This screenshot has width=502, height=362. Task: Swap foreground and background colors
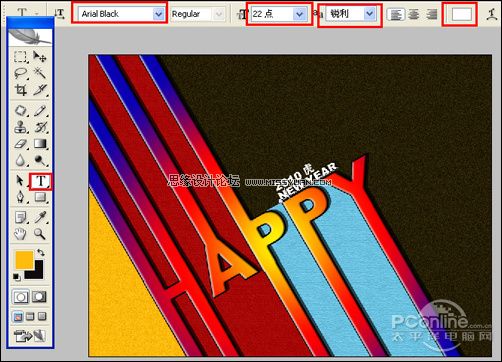[x=41, y=252]
